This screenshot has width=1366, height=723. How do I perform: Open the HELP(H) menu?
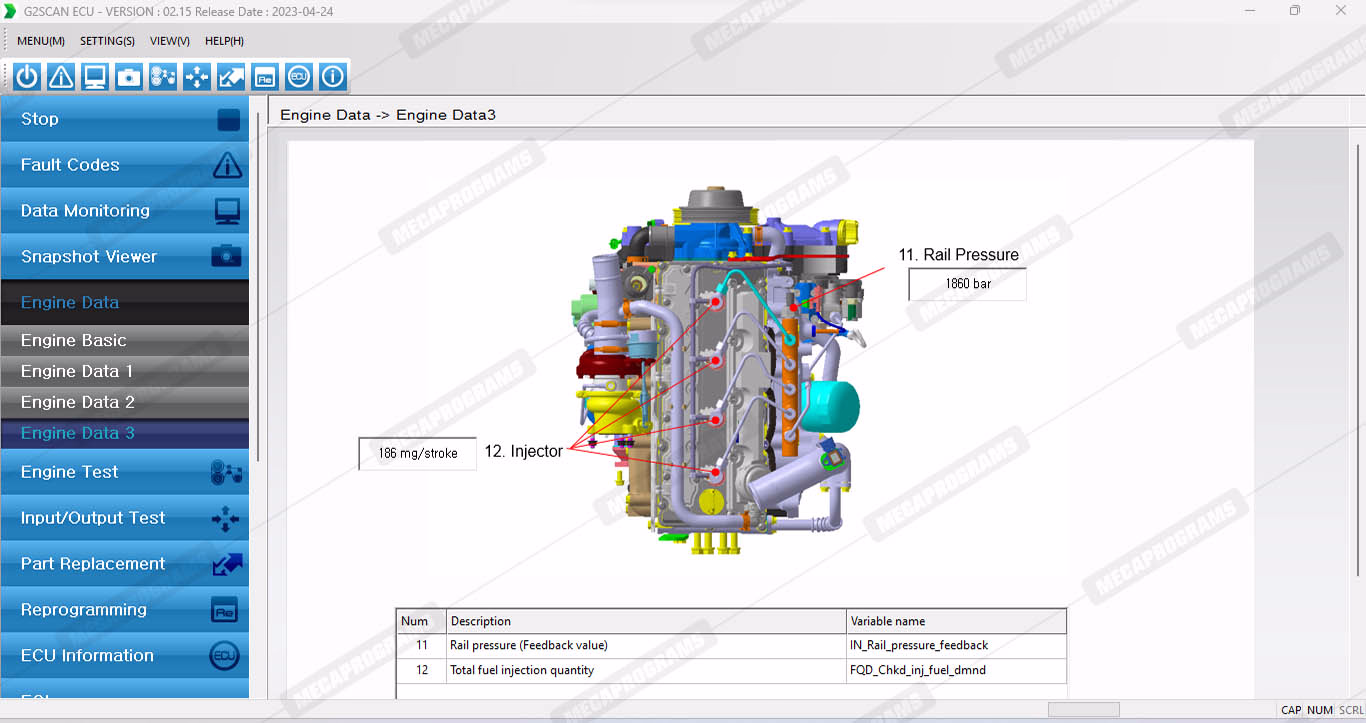224,41
